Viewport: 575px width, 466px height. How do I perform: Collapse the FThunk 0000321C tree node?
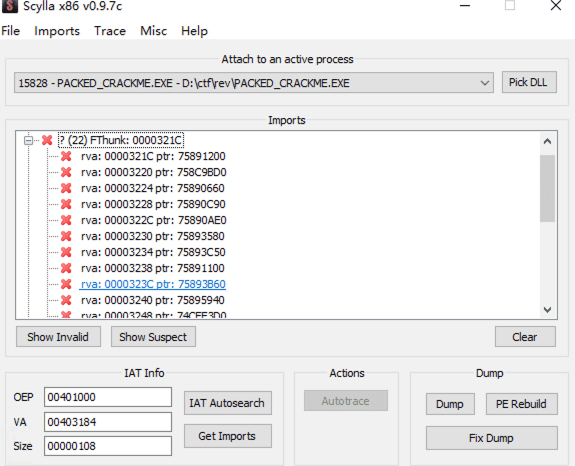(28, 140)
